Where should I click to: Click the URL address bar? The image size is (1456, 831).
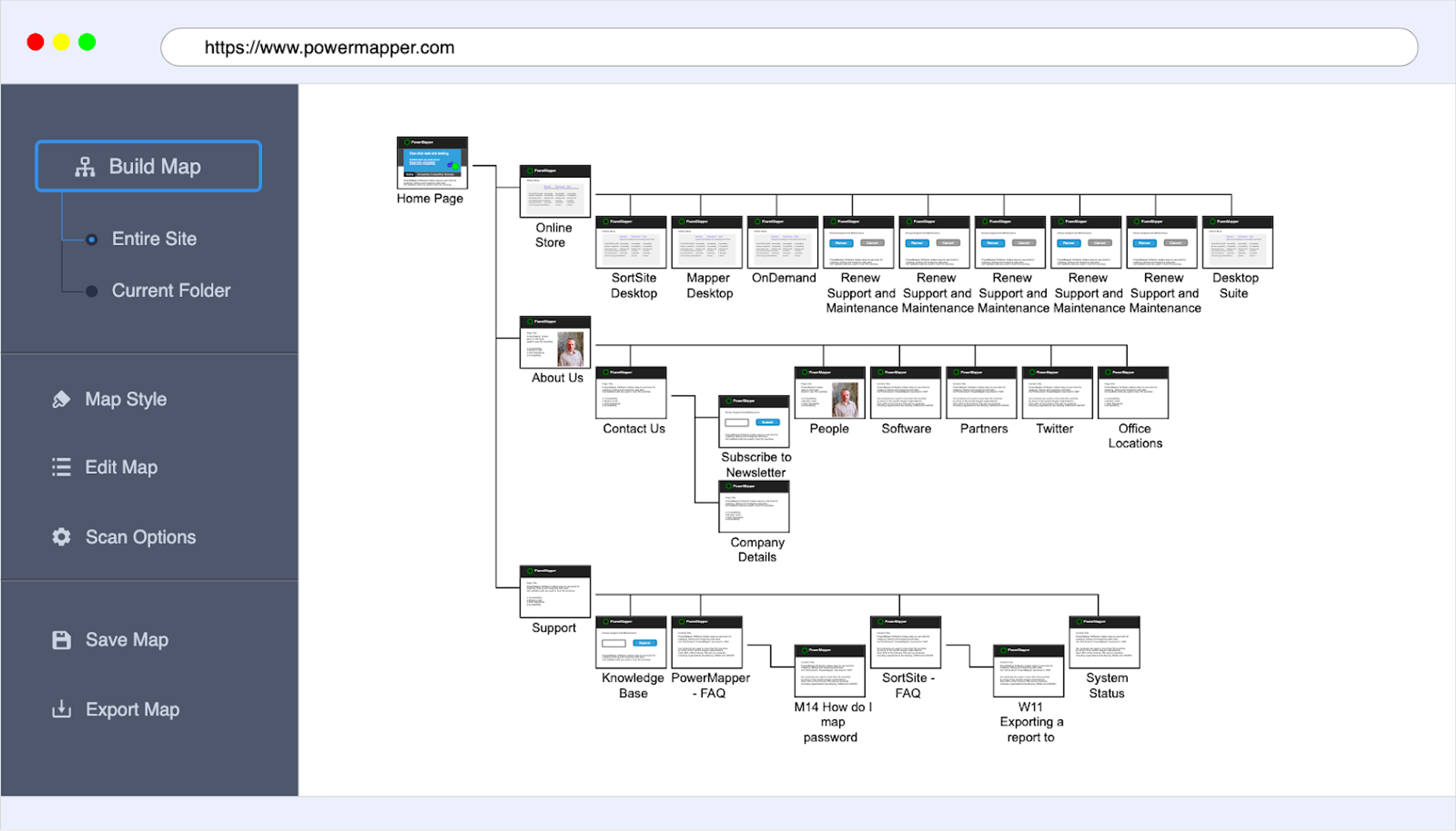coord(788,47)
